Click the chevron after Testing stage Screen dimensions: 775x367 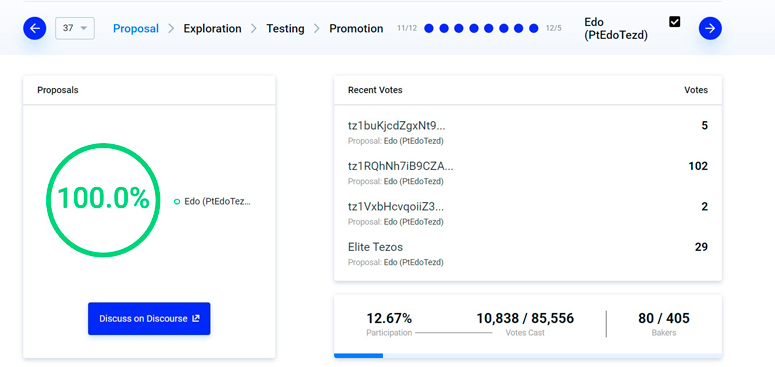click(317, 29)
